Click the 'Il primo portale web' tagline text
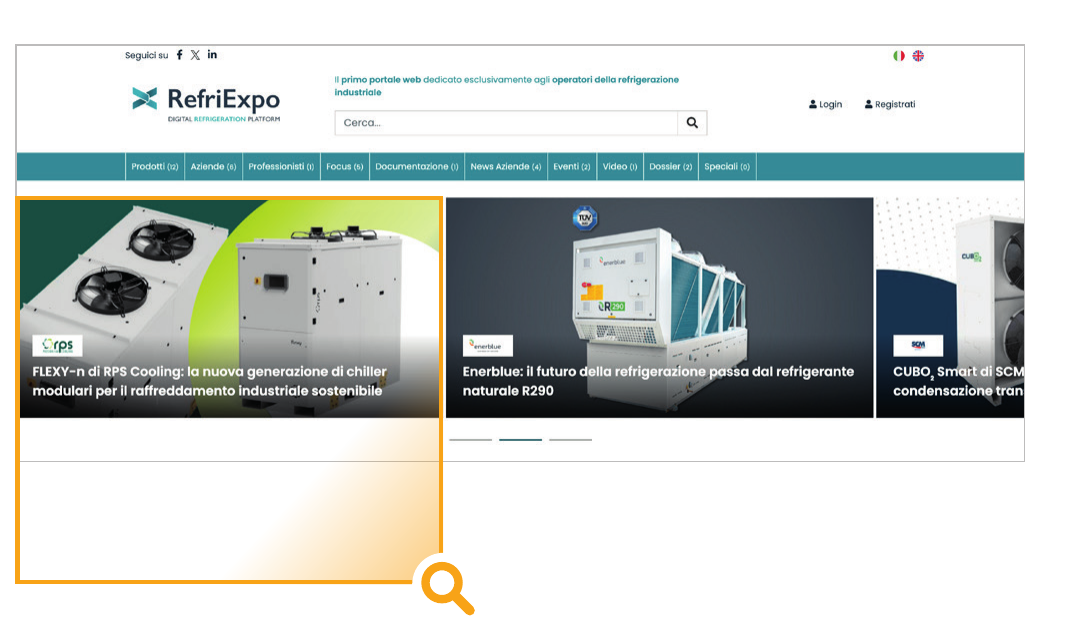 click(506, 86)
